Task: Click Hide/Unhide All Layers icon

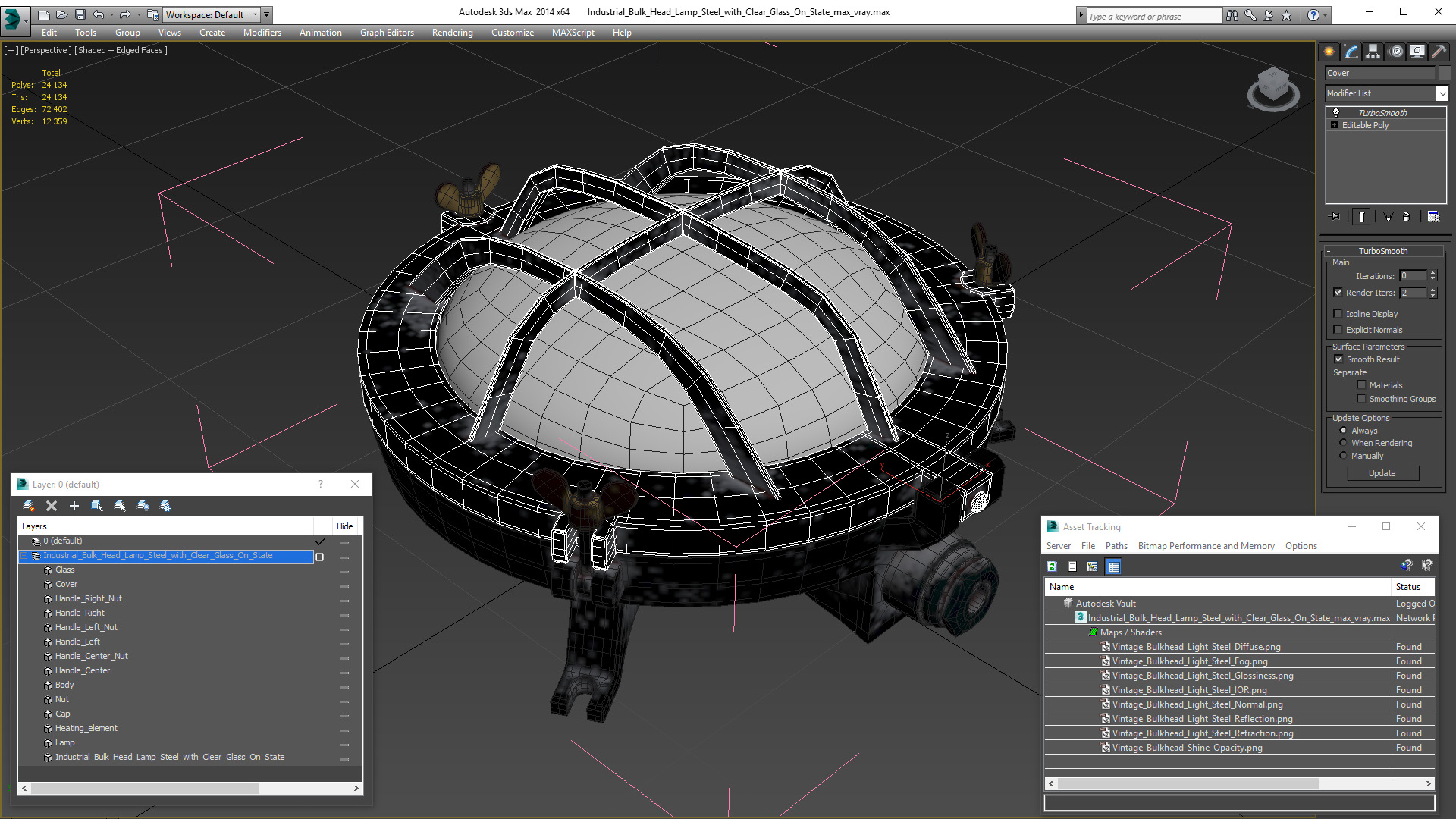Action: 143,506
